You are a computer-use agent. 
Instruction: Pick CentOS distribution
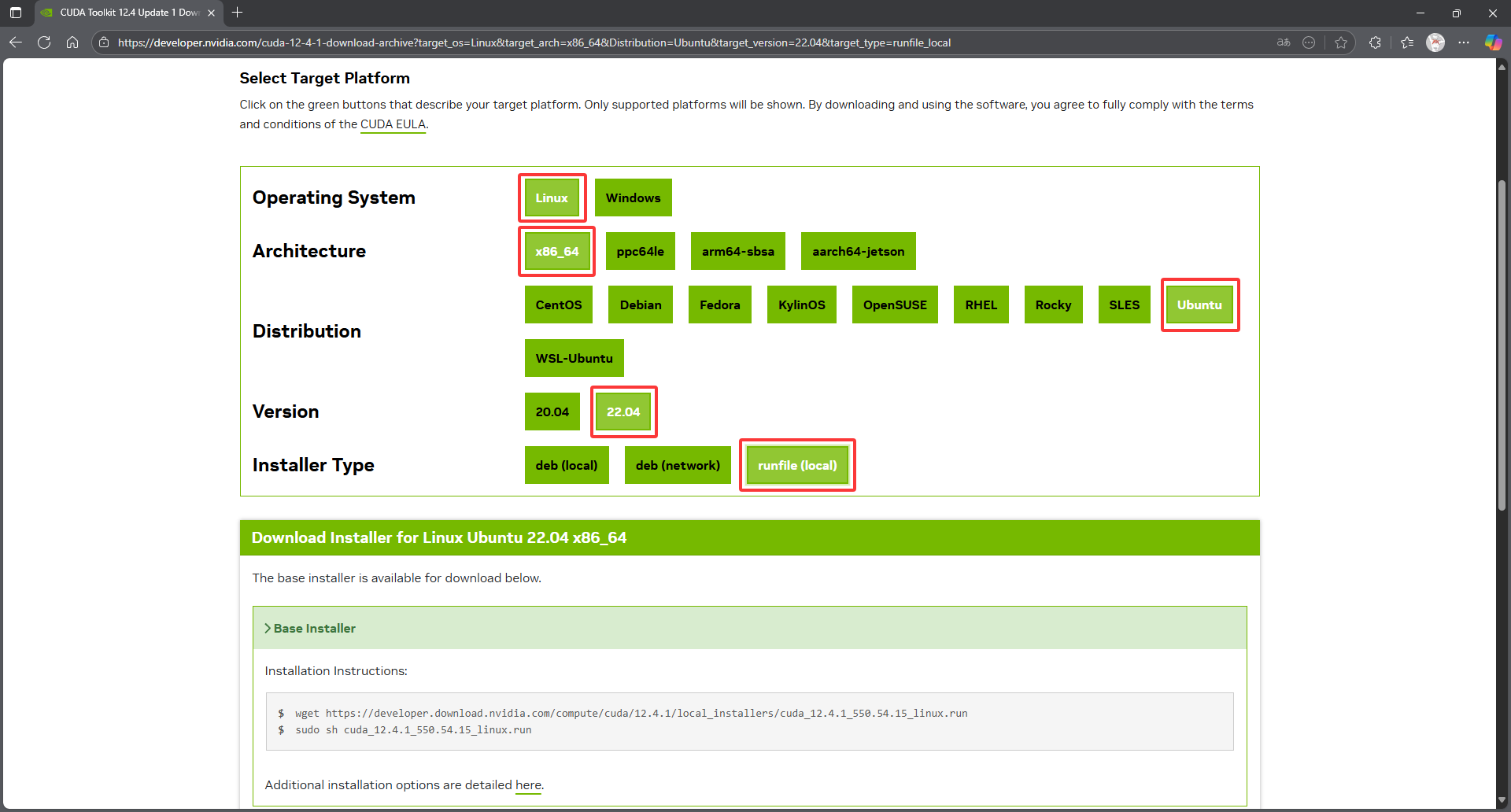(559, 304)
